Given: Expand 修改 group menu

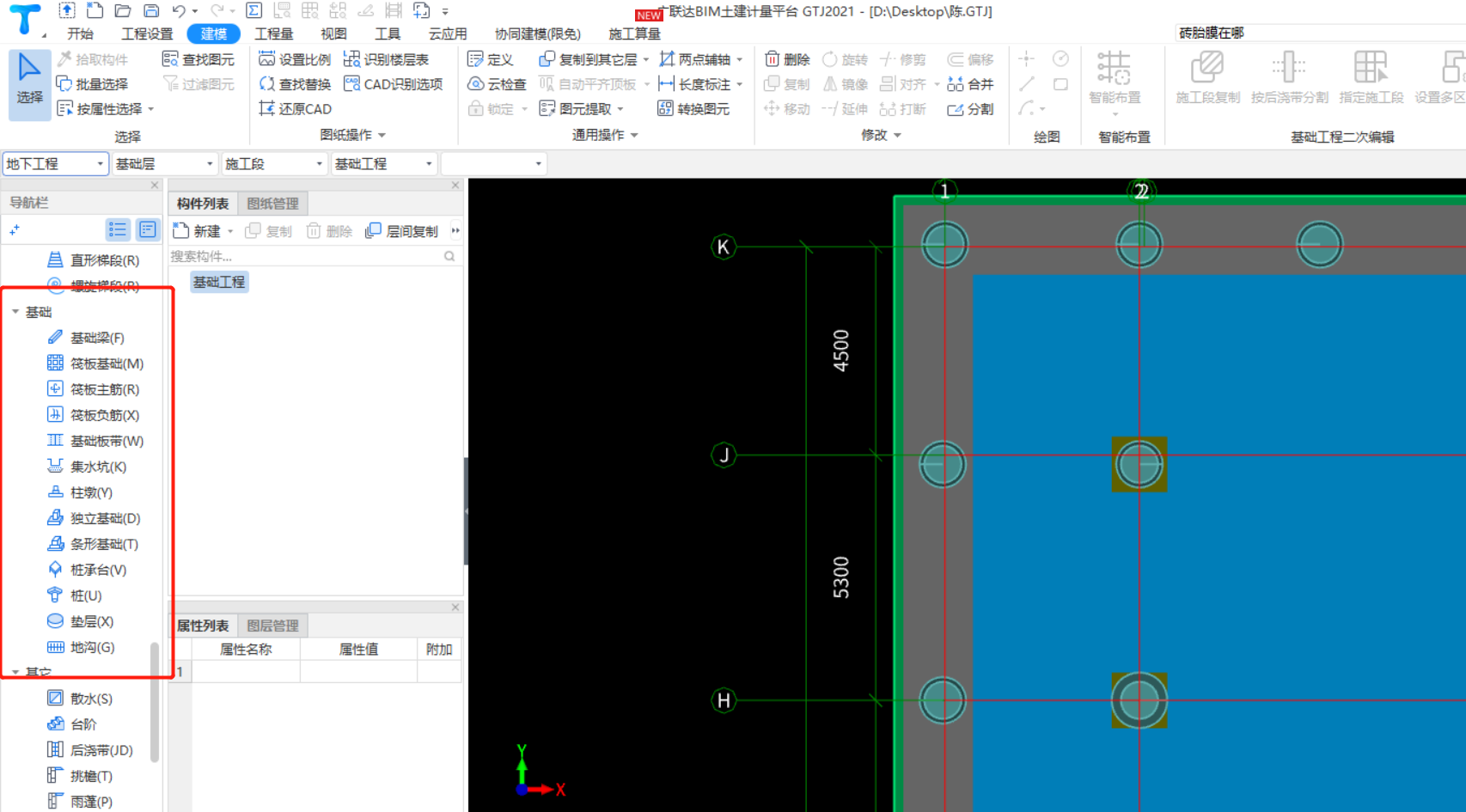Looking at the screenshot, I should pos(882,135).
